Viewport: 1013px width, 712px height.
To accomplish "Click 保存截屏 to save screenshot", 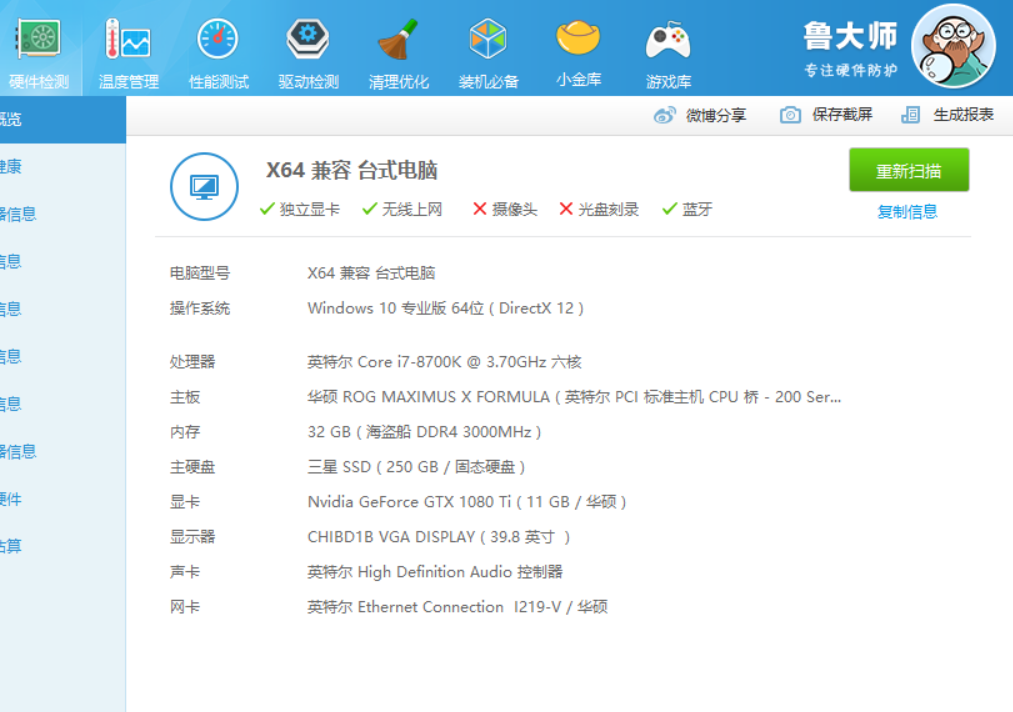I will pyautogui.click(x=826, y=115).
